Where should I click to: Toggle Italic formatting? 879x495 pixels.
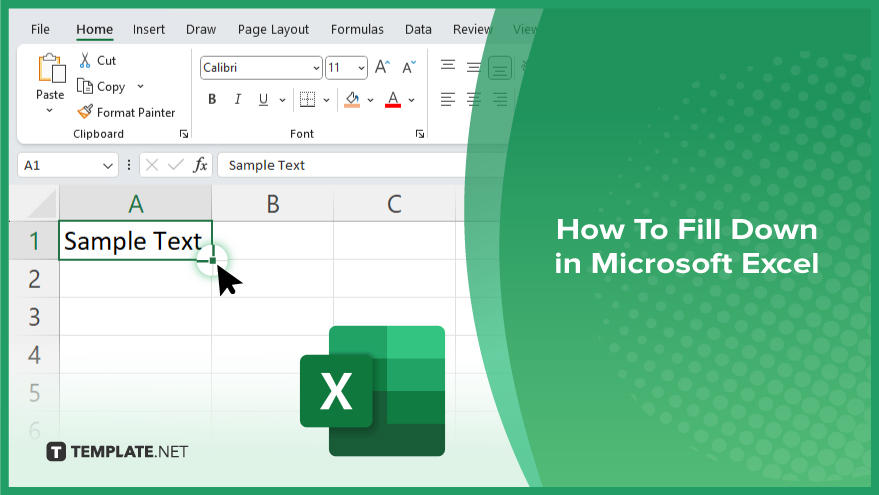[x=238, y=99]
